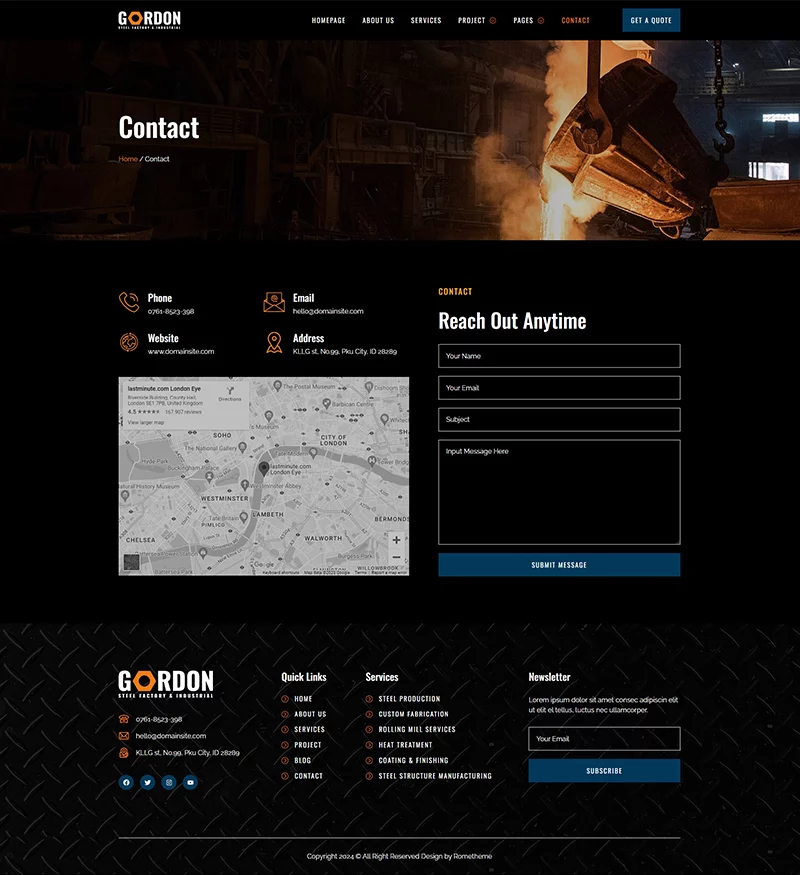Zoom out on the map
Image resolution: width=800 pixels, height=875 pixels.
pos(396,557)
